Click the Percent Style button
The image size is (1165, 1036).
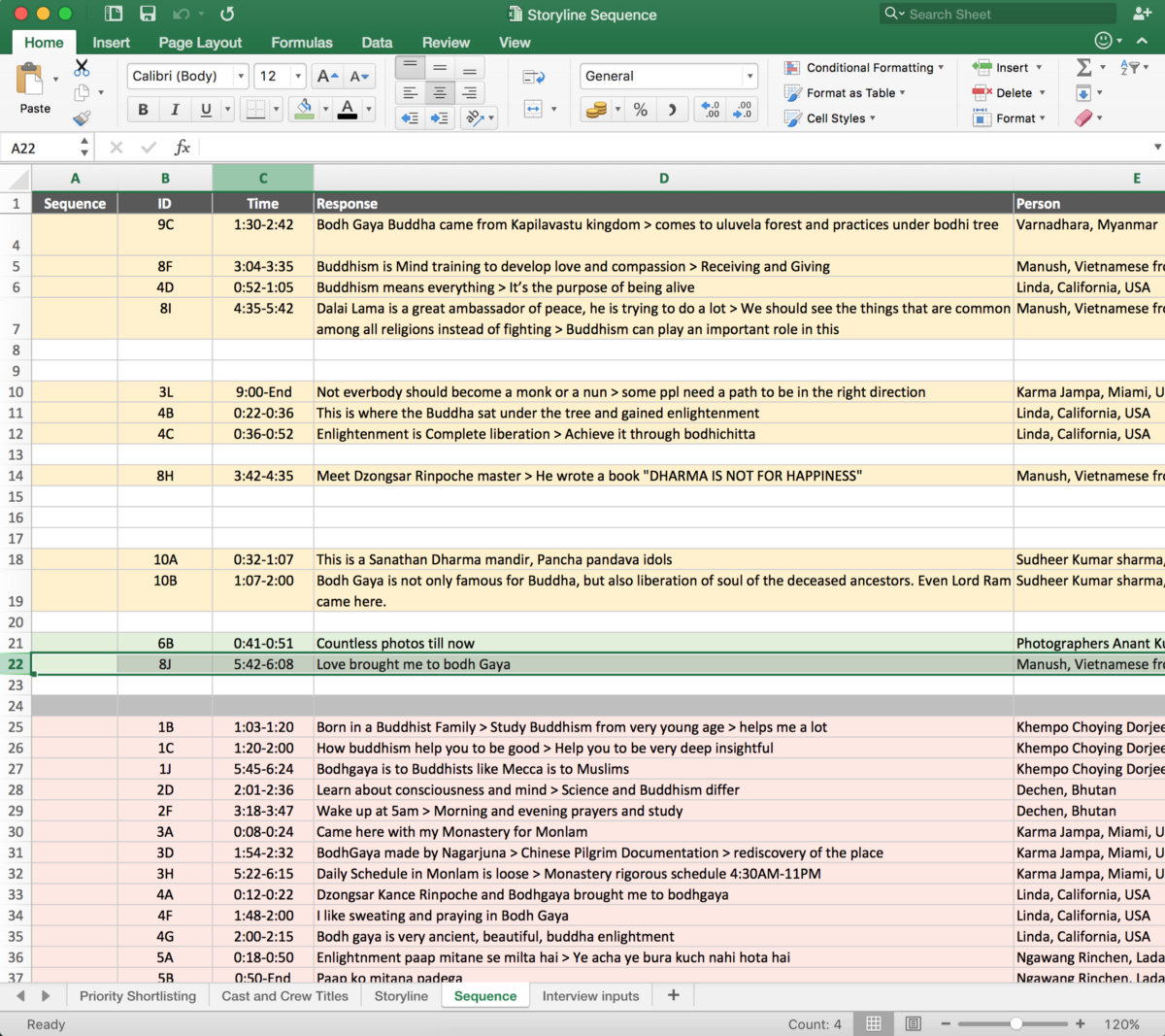pos(640,110)
